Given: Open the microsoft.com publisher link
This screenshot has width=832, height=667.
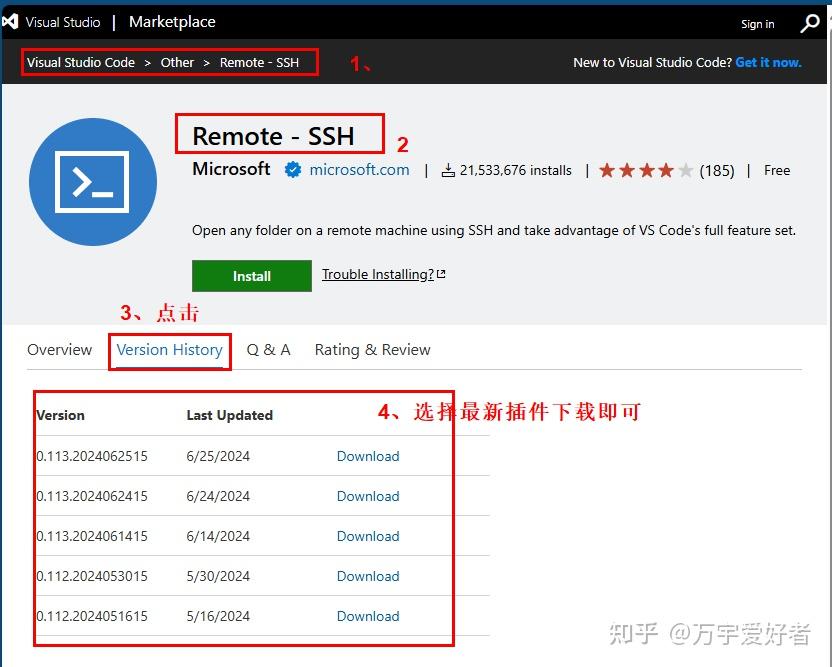Looking at the screenshot, I should (357, 169).
